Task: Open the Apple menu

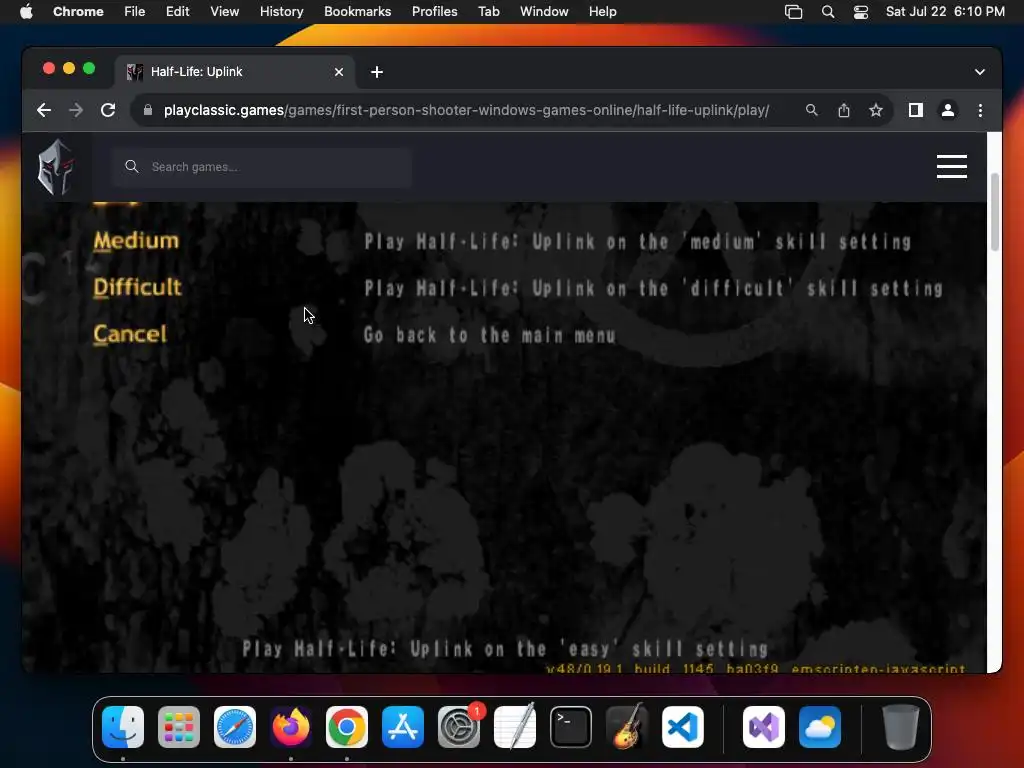Action: click(x=26, y=12)
